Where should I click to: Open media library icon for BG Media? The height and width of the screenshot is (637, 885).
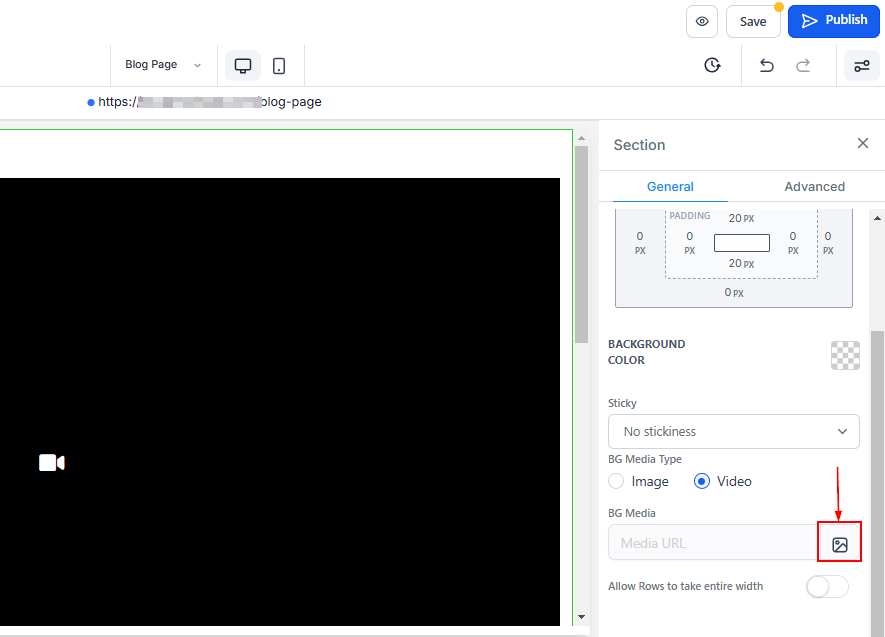(x=839, y=544)
